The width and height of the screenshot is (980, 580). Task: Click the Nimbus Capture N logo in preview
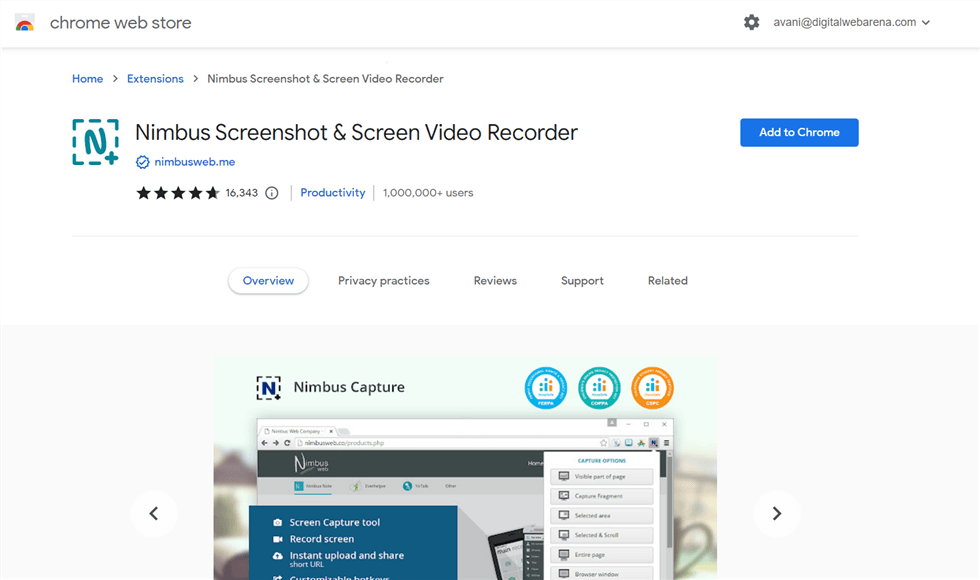269,388
